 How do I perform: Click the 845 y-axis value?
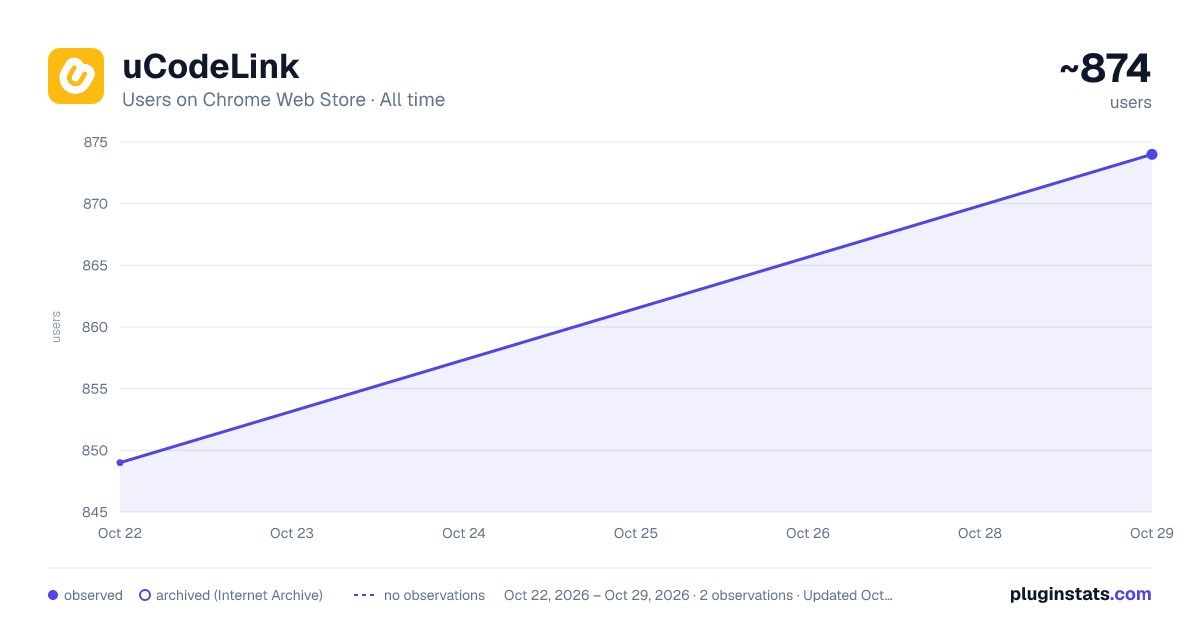pos(95,512)
